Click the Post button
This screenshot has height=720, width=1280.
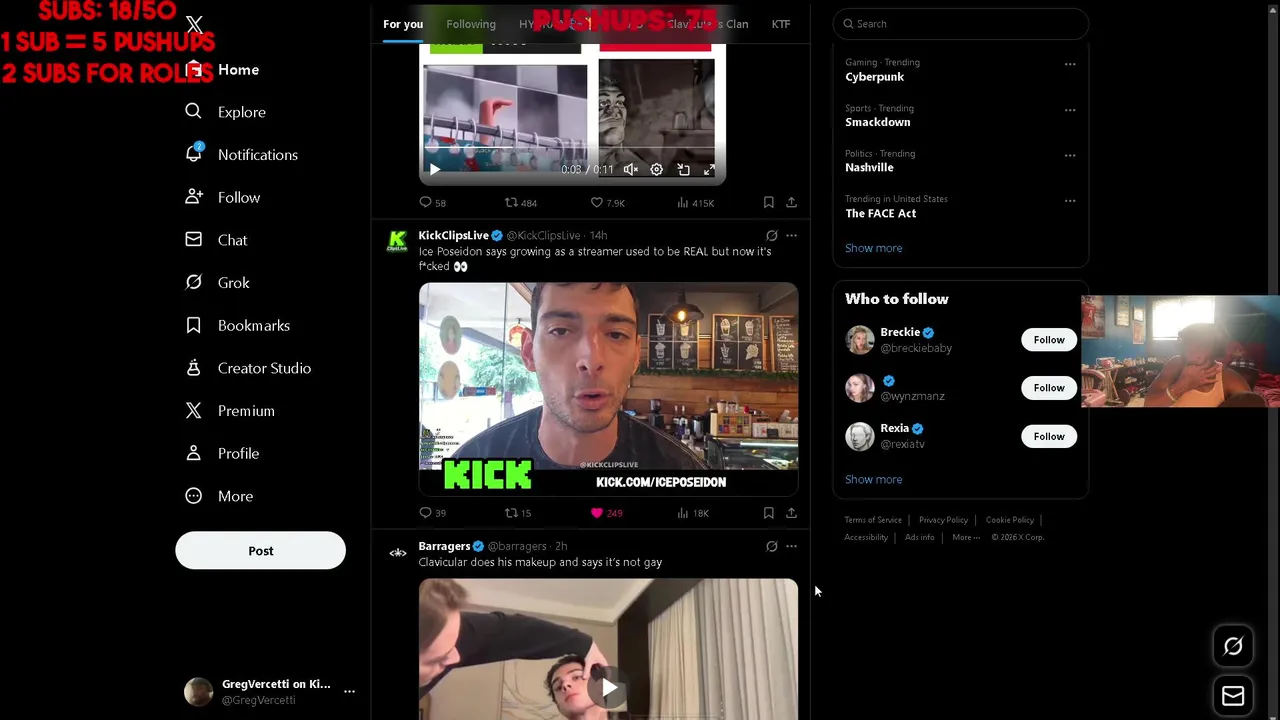(x=260, y=551)
